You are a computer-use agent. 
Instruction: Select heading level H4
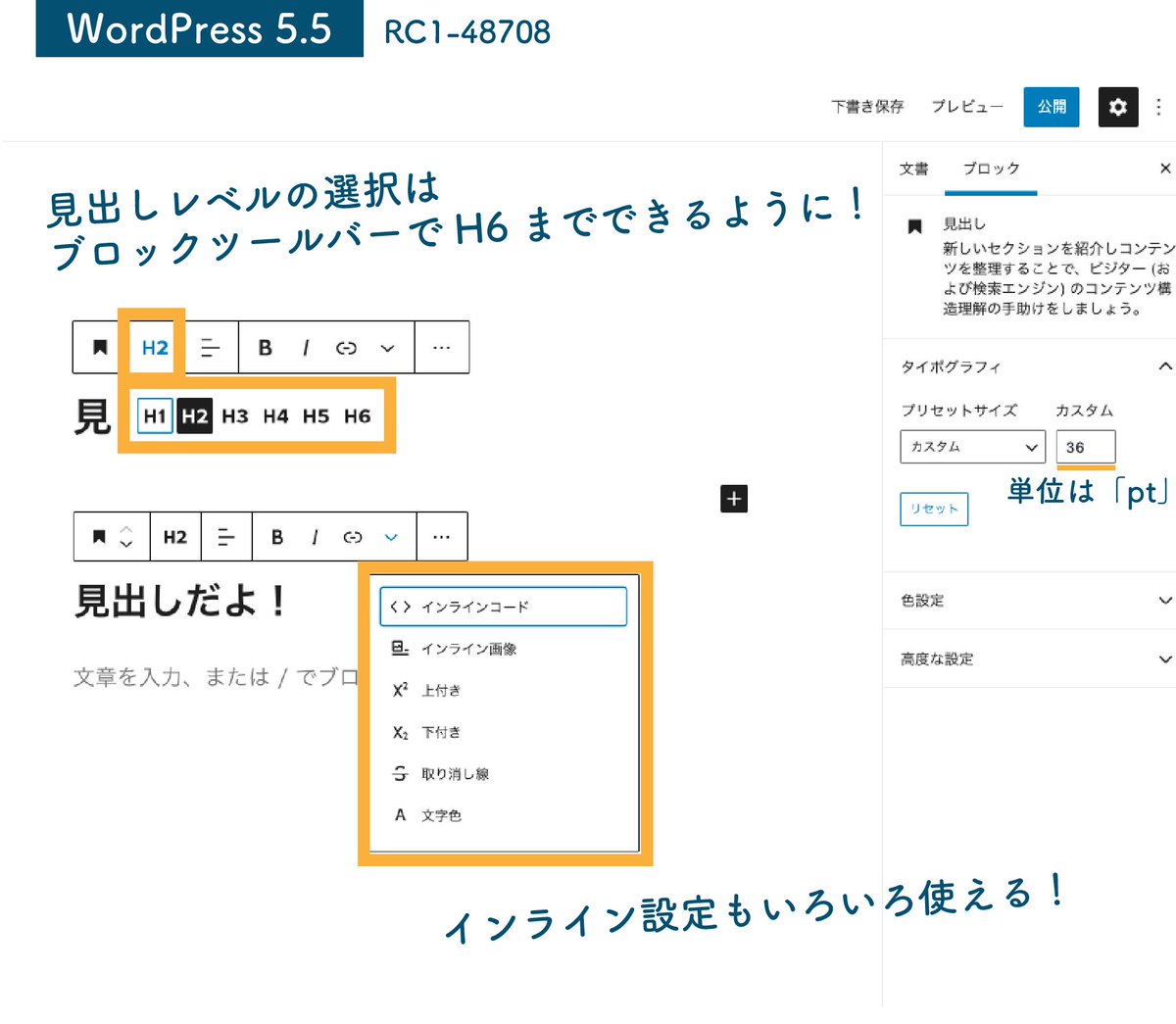point(275,415)
